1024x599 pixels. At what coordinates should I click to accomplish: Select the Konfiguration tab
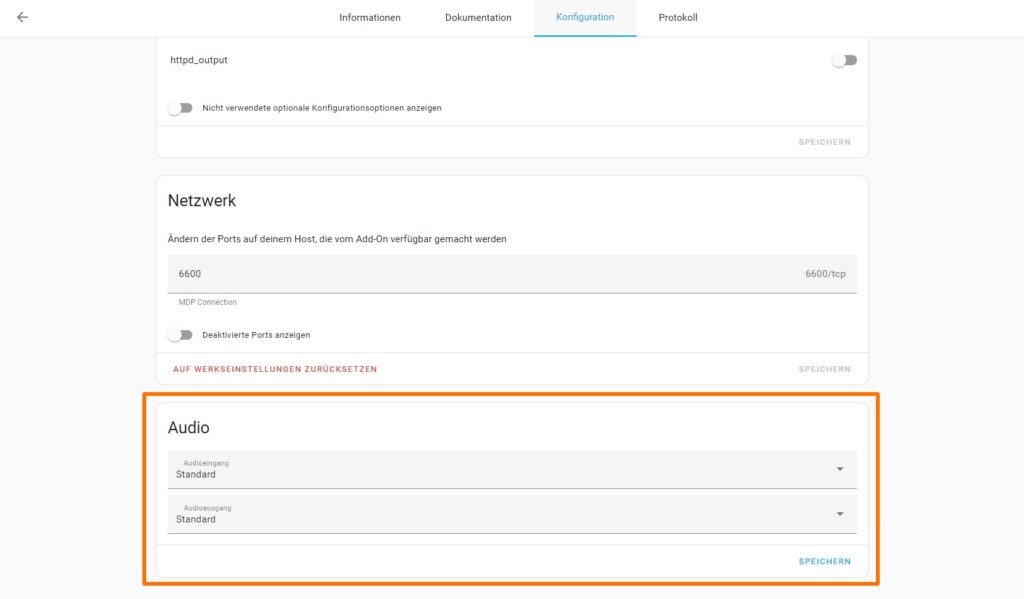coord(585,18)
